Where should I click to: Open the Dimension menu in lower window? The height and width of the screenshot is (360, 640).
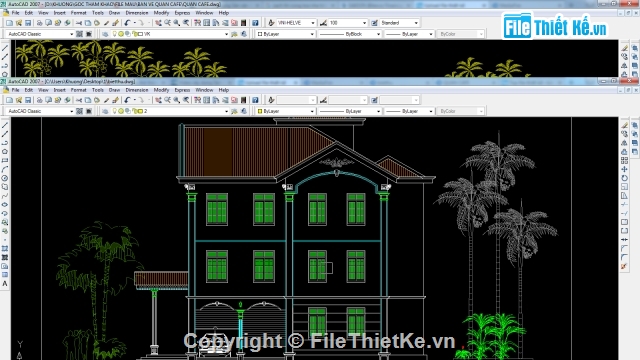[x=137, y=90]
